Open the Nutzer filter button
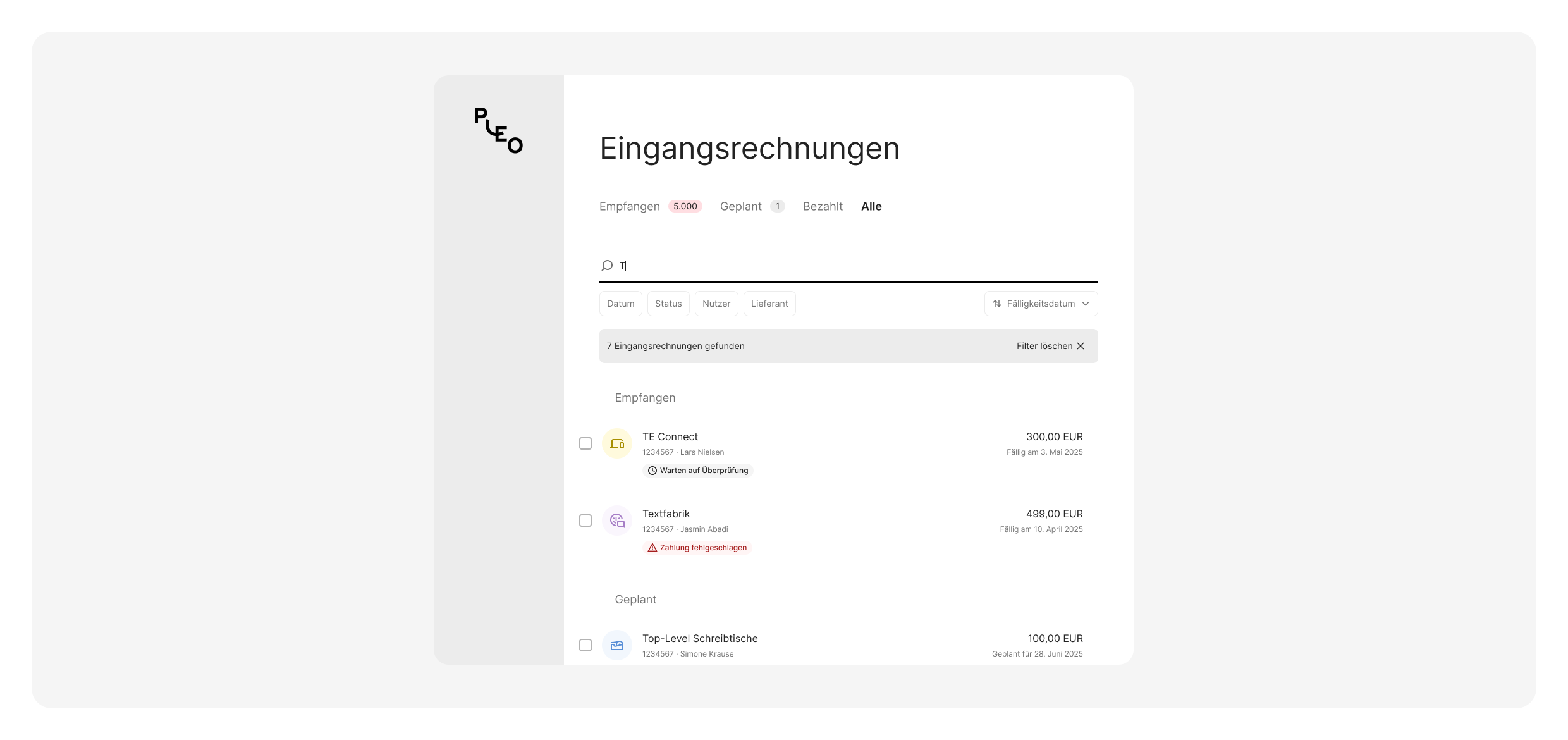Screen dimensions: 1568x740 (x=716, y=304)
